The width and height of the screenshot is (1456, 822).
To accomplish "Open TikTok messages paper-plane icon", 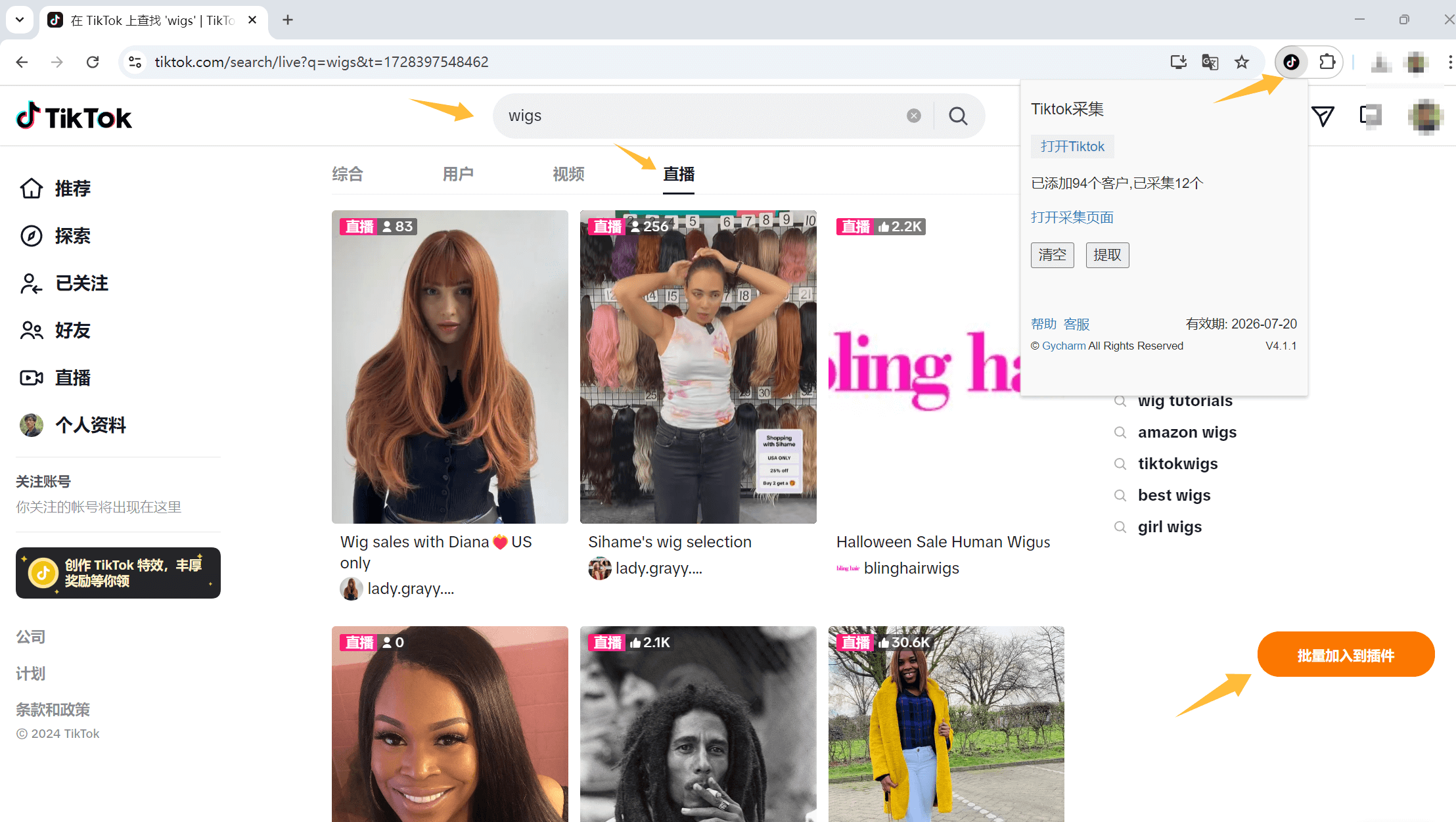I will 1323,116.
